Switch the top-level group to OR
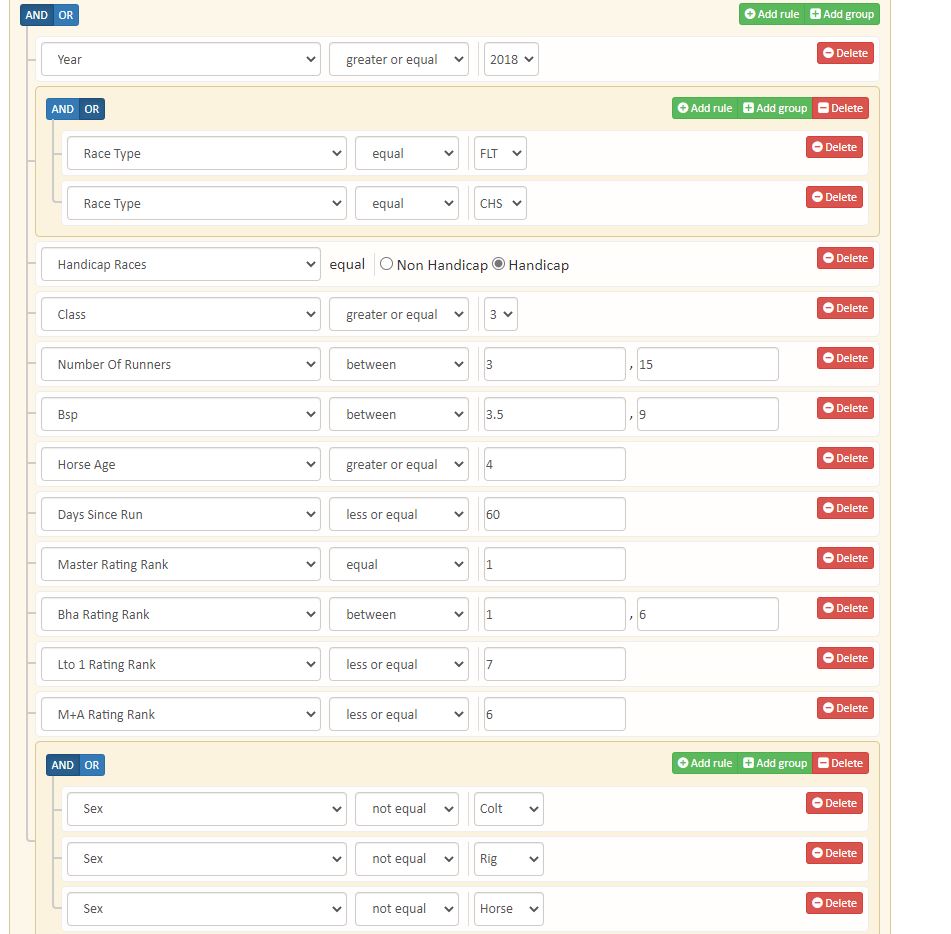951x934 pixels. point(66,15)
